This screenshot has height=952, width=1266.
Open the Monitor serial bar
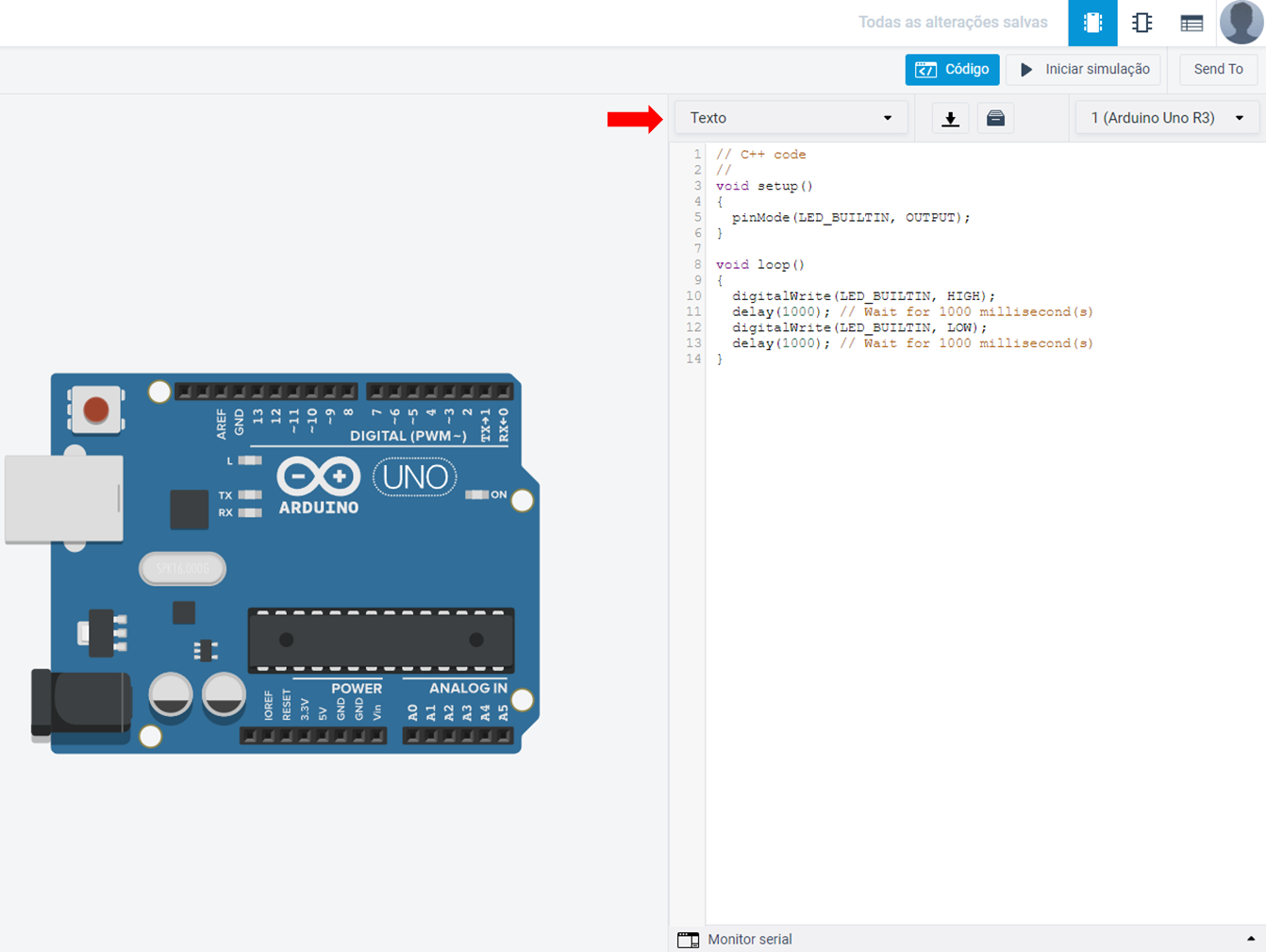967,939
